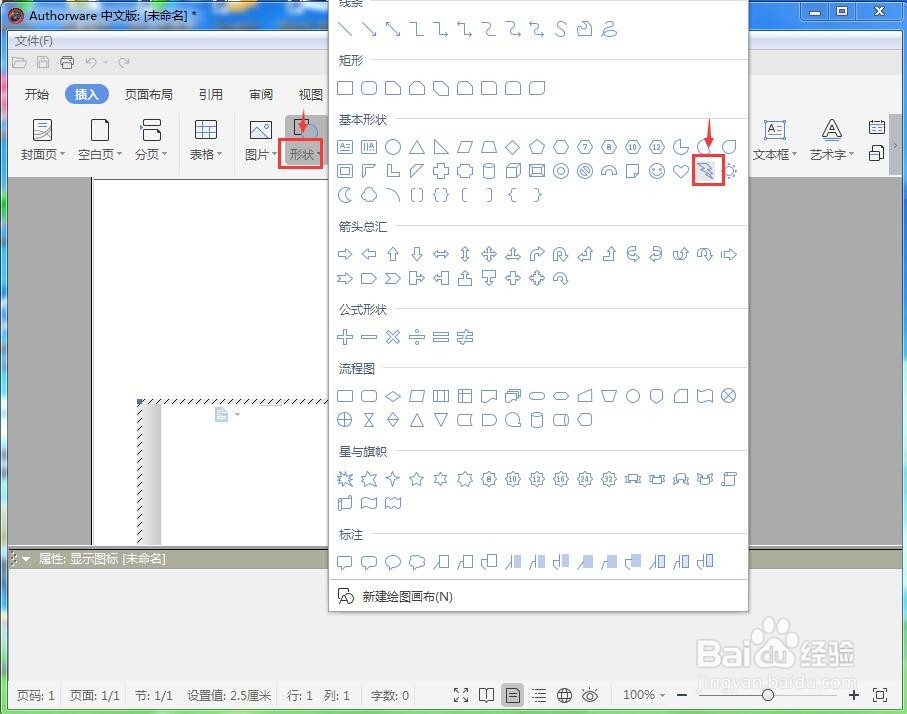This screenshot has height=714, width=907.
Task: Click the zoom slider handle
Action: click(x=768, y=695)
